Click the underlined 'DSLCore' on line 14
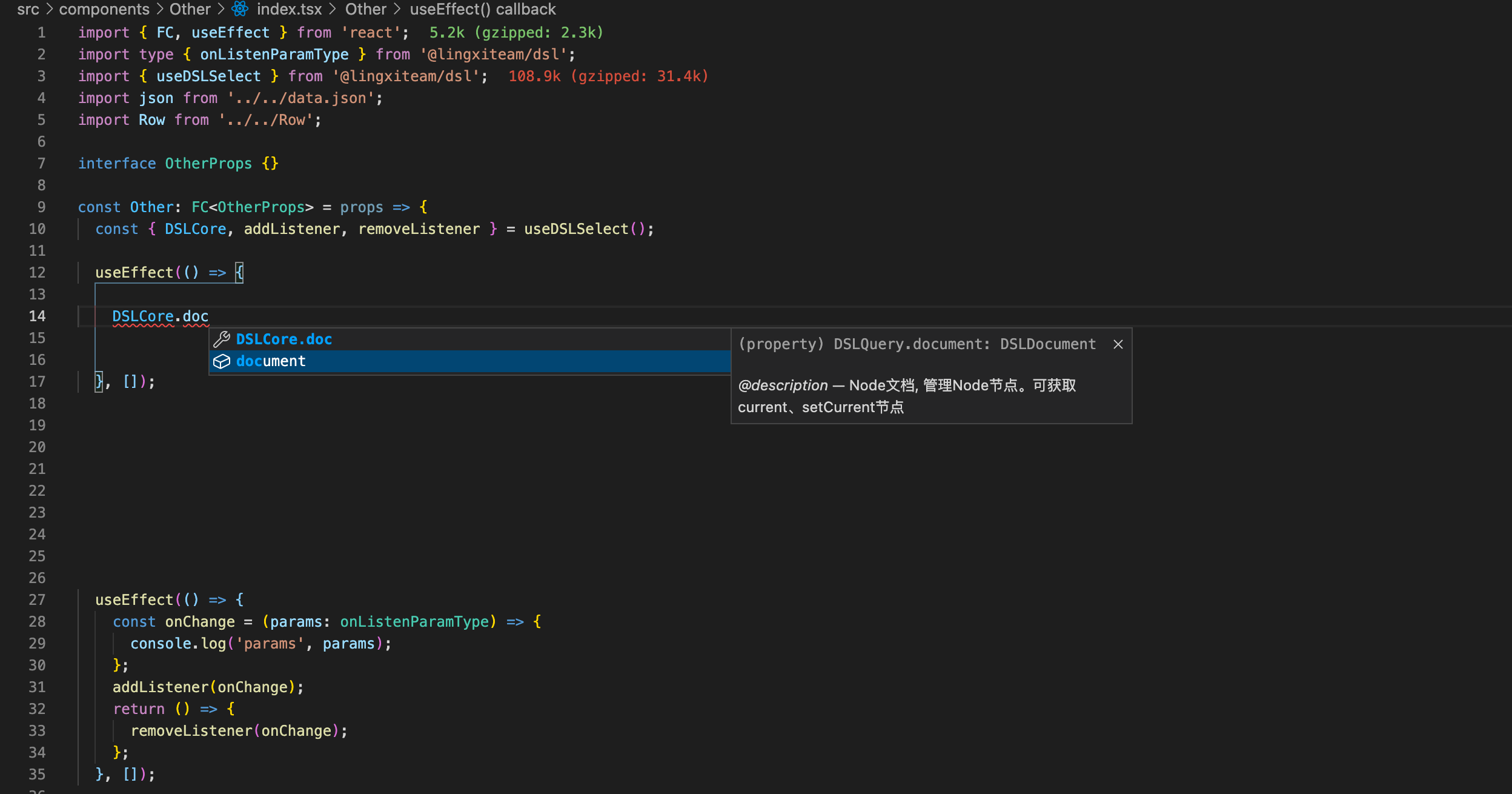Viewport: 1512px width, 794px height. [x=143, y=316]
